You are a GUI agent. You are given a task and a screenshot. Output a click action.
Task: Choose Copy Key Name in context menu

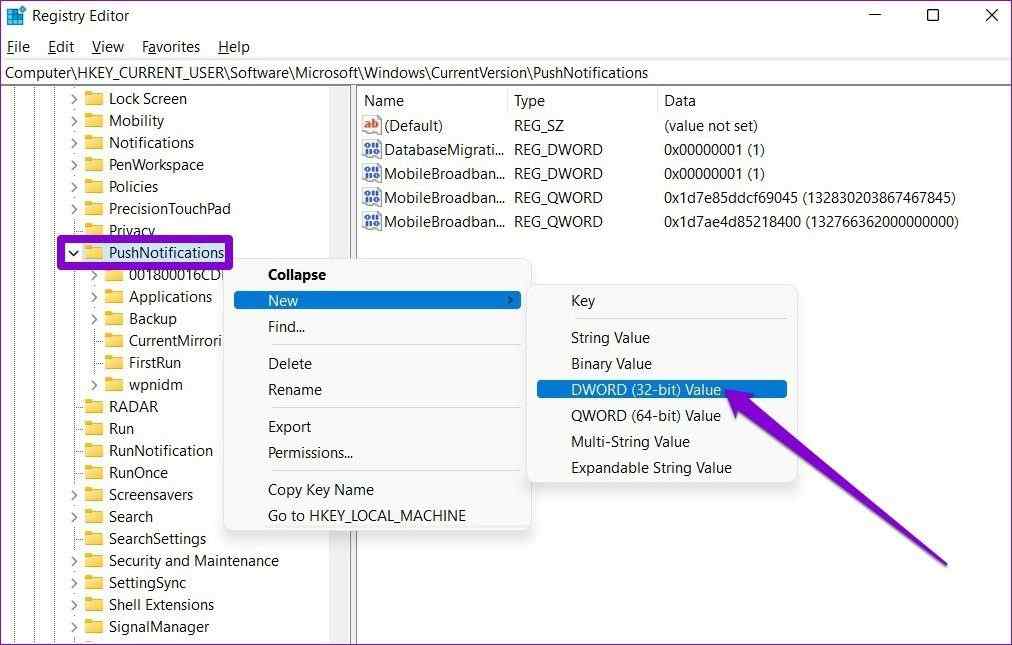(x=377, y=489)
